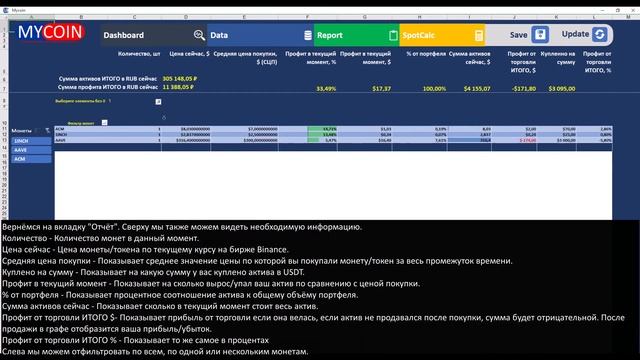The image size is (640, 360).
Task: Click the 'Средняя цена покупки' column header
Action: (x=245, y=58)
